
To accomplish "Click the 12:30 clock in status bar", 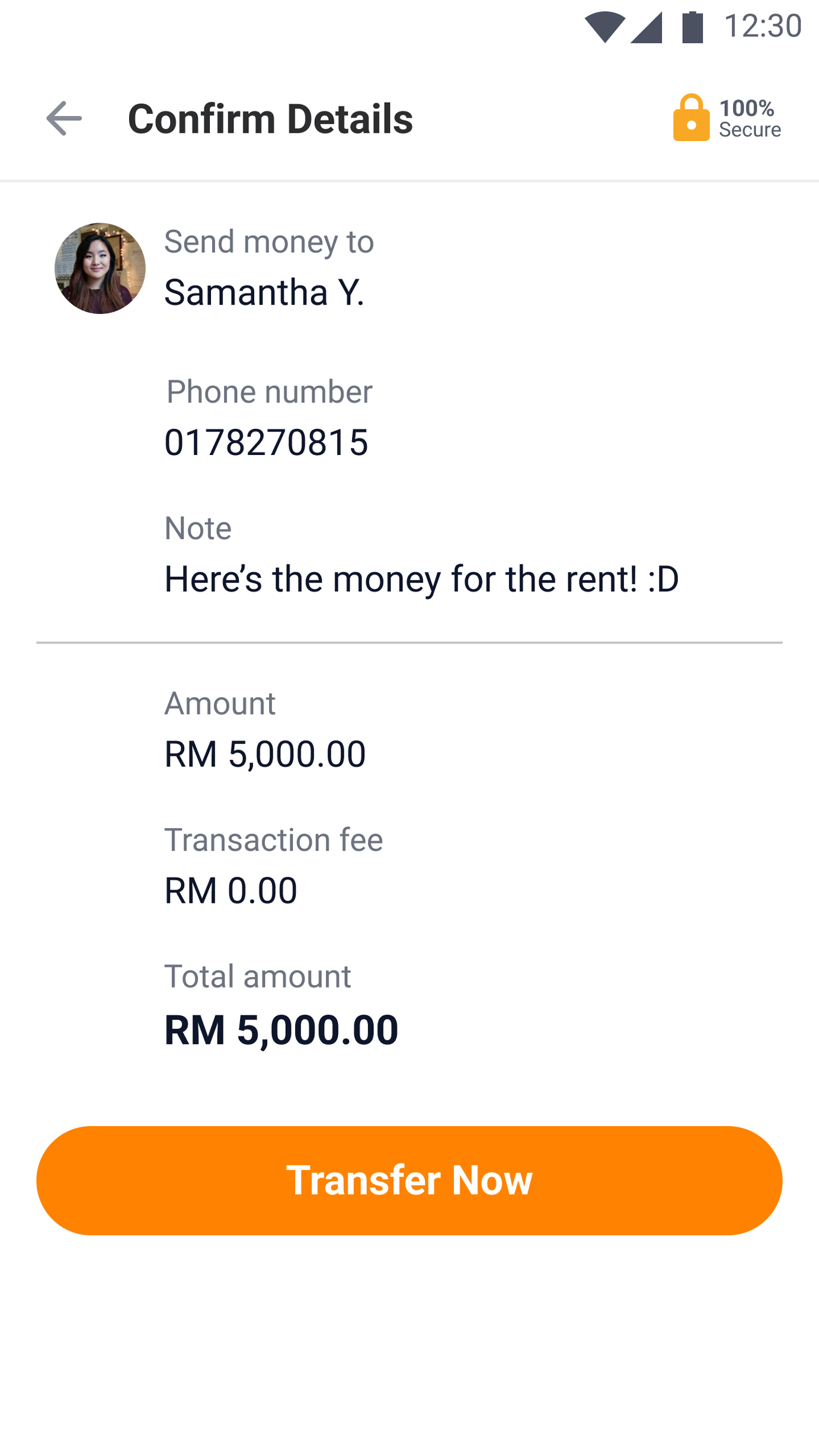I will pos(763,27).
